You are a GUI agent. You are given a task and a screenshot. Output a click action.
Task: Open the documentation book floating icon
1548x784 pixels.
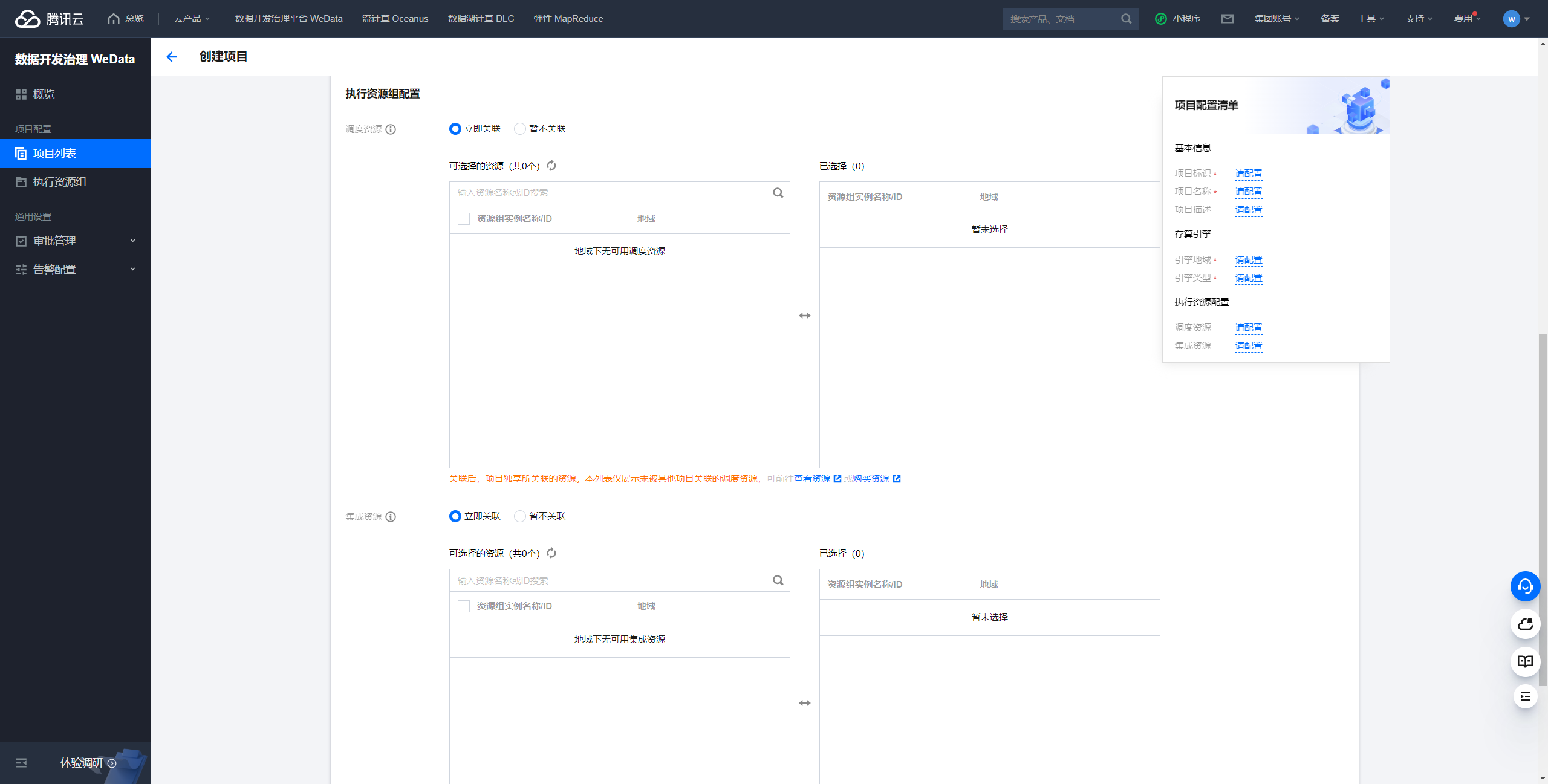point(1525,661)
